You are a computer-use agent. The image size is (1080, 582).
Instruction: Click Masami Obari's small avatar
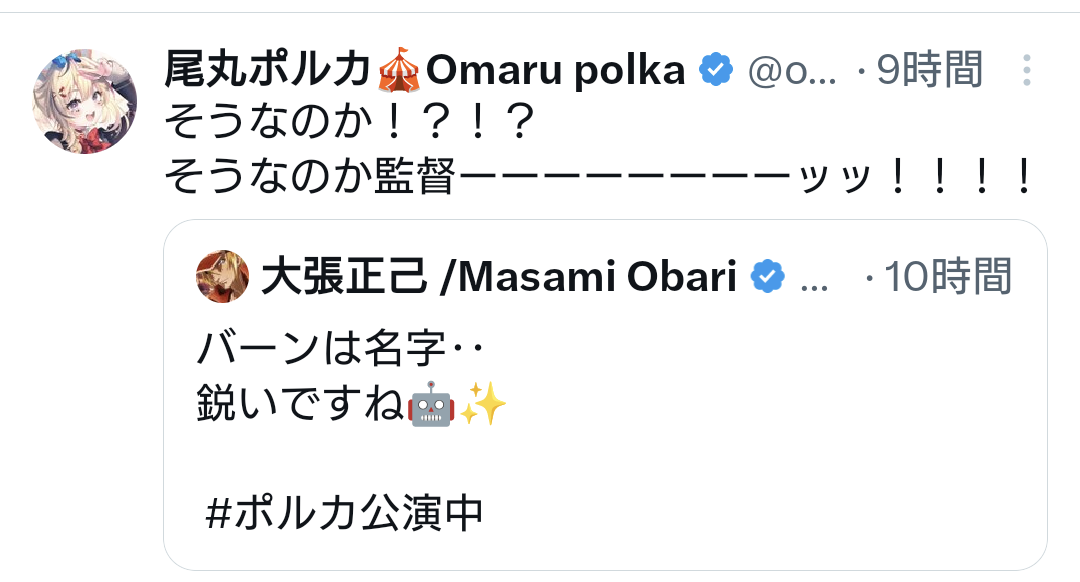(x=223, y=276)
